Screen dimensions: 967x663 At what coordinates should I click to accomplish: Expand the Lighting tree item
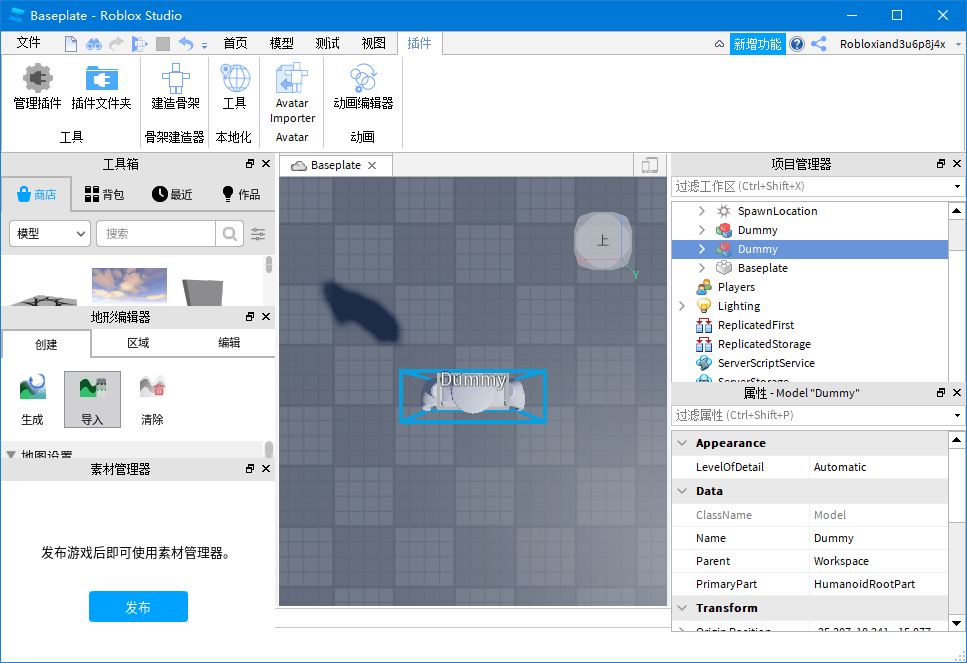click(683, 305)
